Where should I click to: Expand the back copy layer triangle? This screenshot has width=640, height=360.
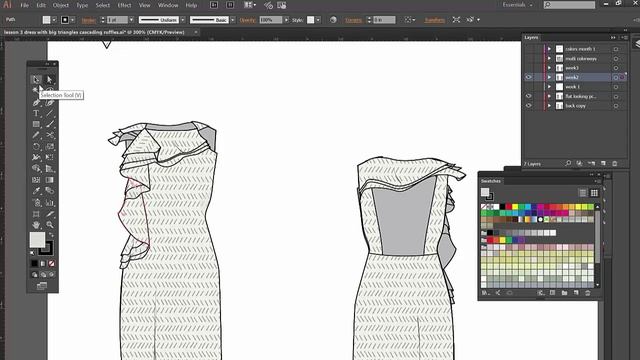click(549, 106)
